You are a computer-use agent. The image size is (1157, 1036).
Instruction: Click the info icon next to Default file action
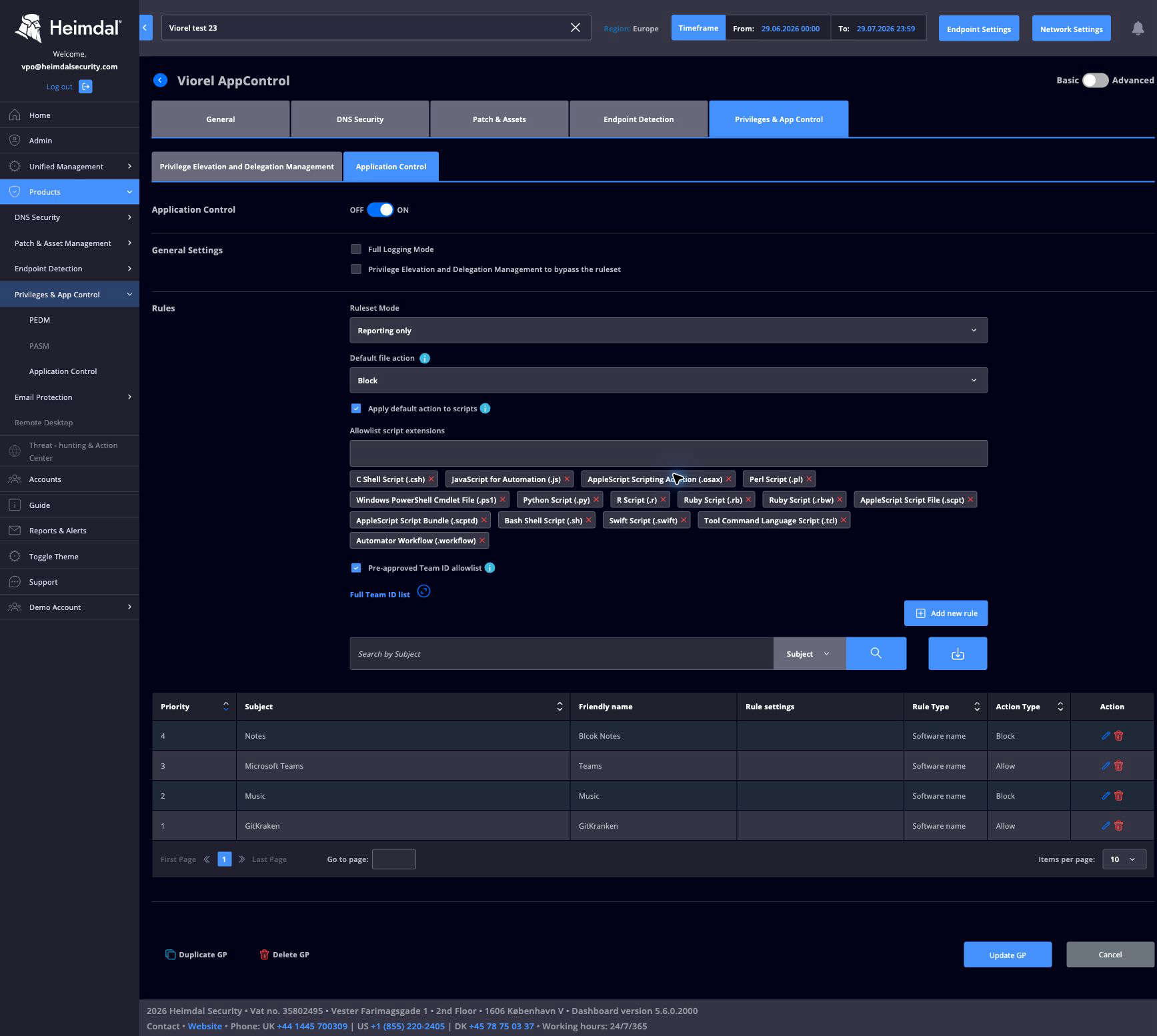[425, 358]
